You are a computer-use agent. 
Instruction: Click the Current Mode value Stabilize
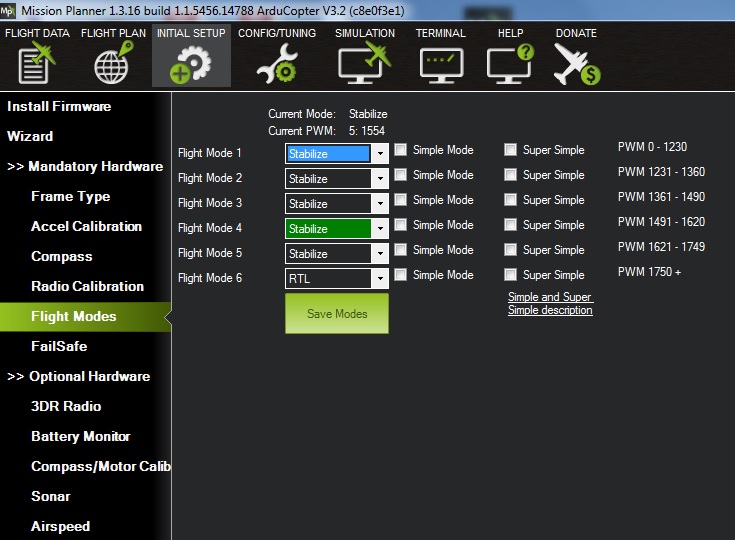pos(368,114)
